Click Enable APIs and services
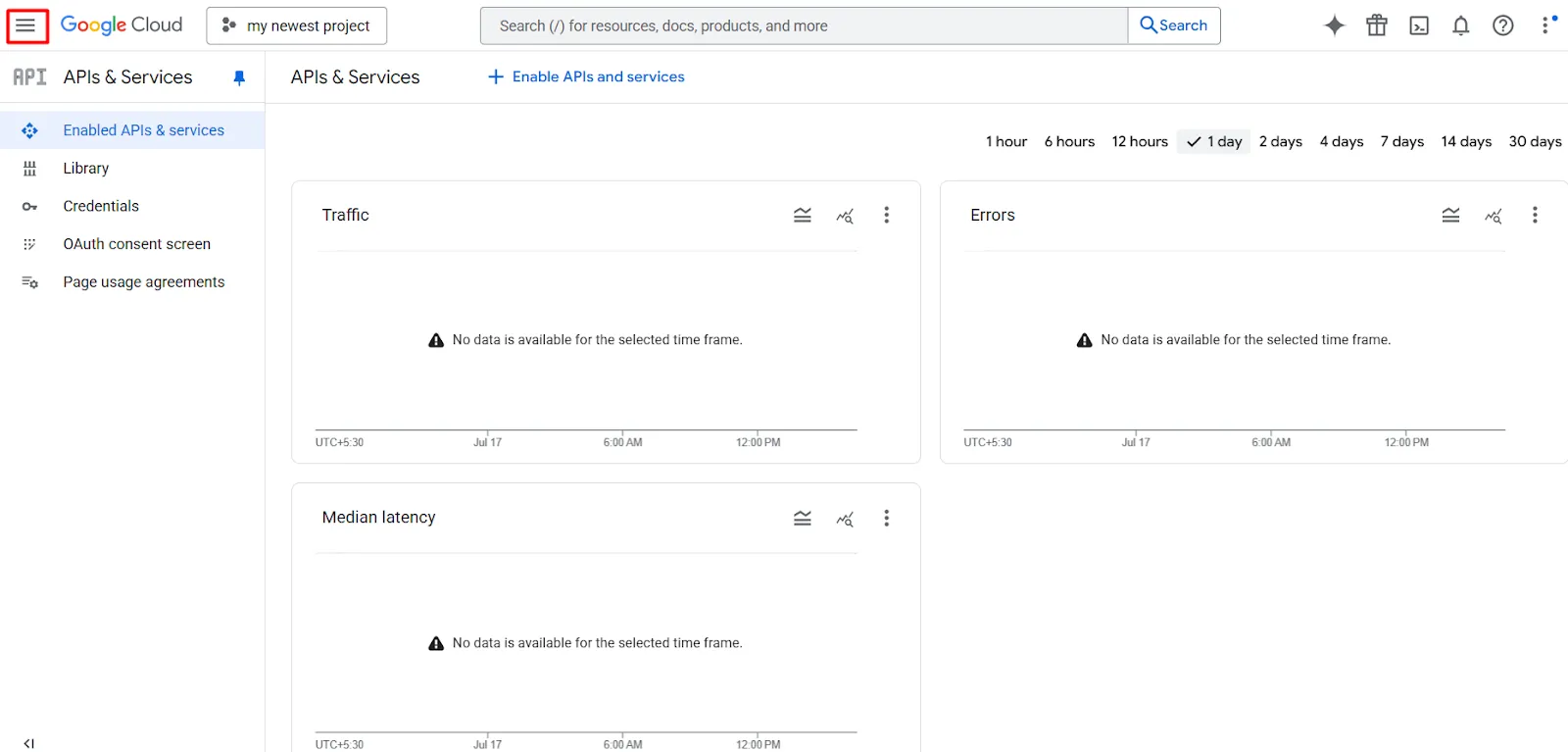 pyautogui.click(x=586, y=76)
